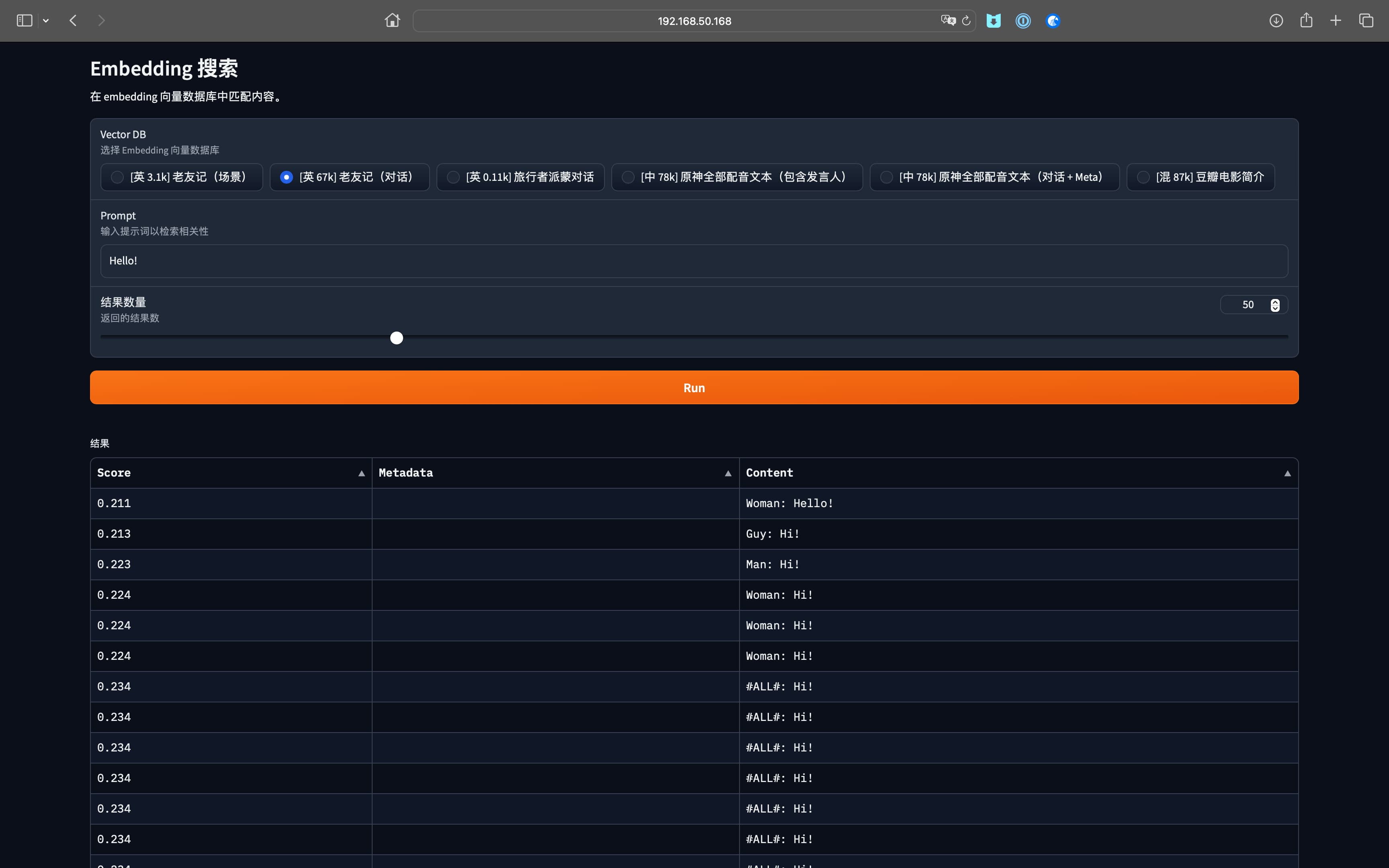This screenshot has width=1389, height=868.
Task: Sort by Content column arrow
Action: coord(1287,474)
